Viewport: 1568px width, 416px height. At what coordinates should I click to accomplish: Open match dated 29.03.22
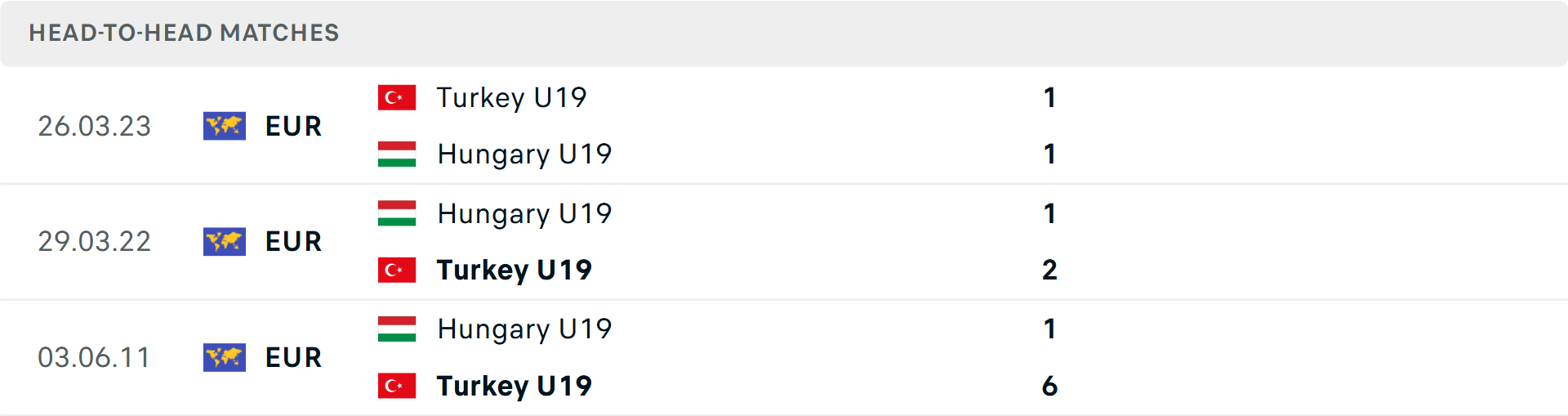tap(784, 242)
